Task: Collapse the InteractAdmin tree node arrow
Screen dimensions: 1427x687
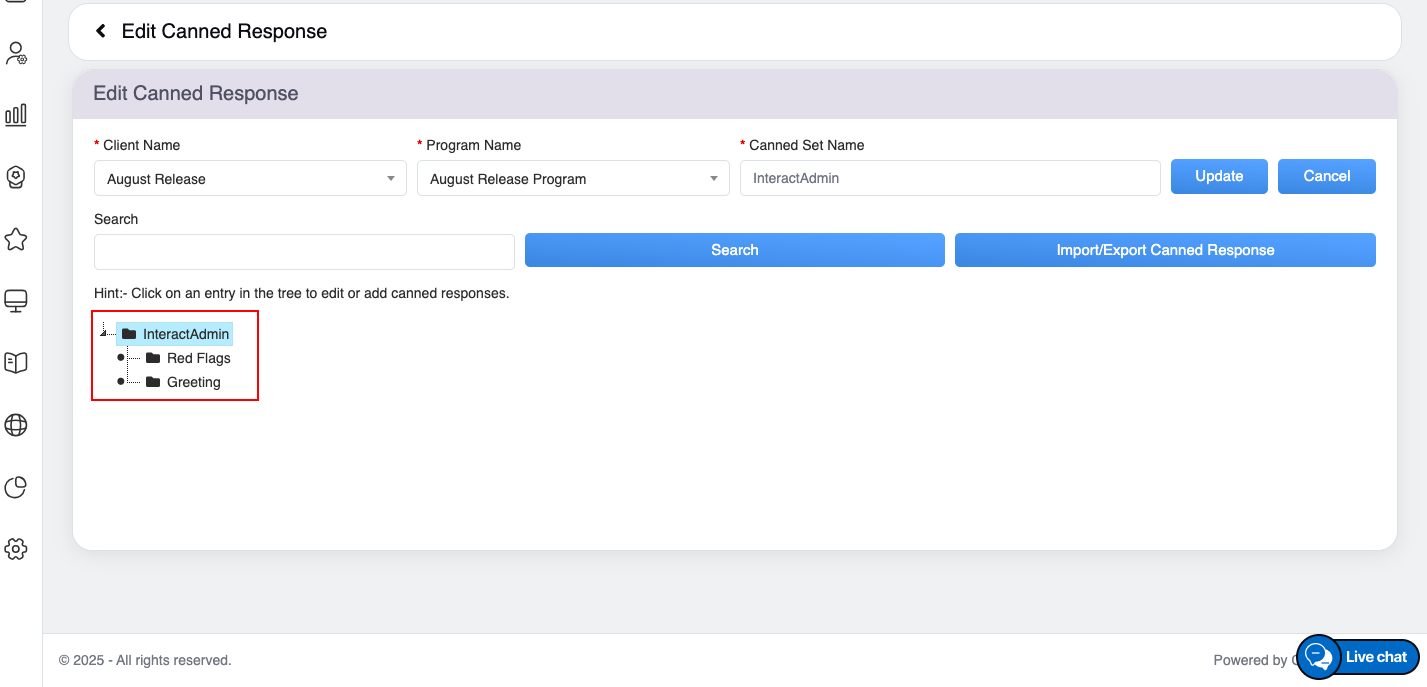Action: [104, 331]
